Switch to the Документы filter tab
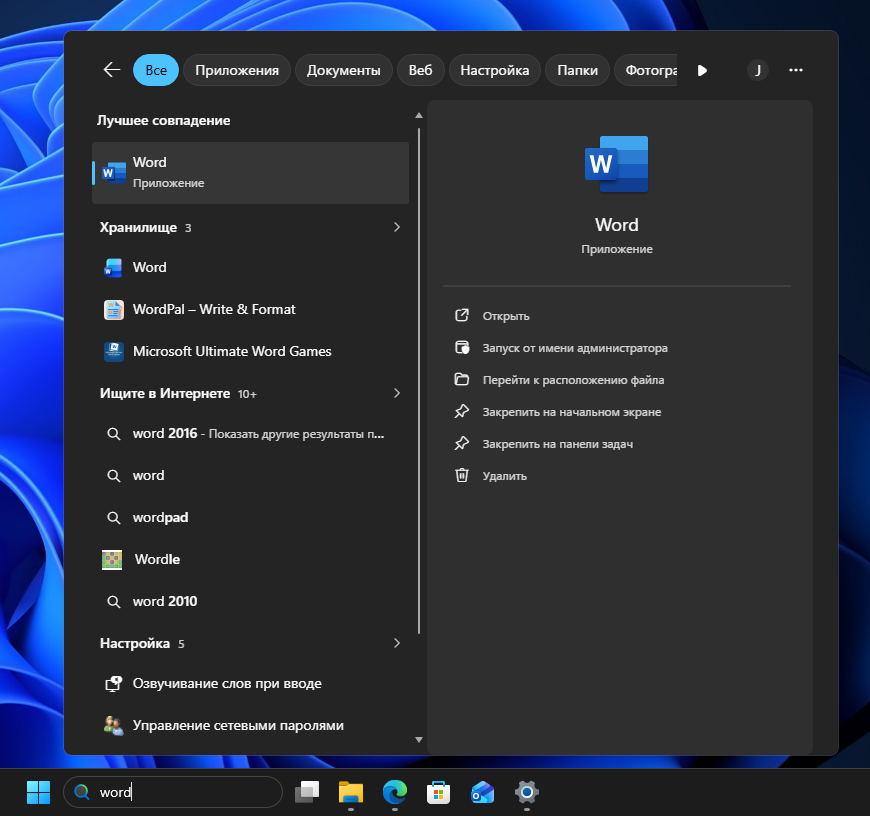870x816 pixels. point(343,70)
